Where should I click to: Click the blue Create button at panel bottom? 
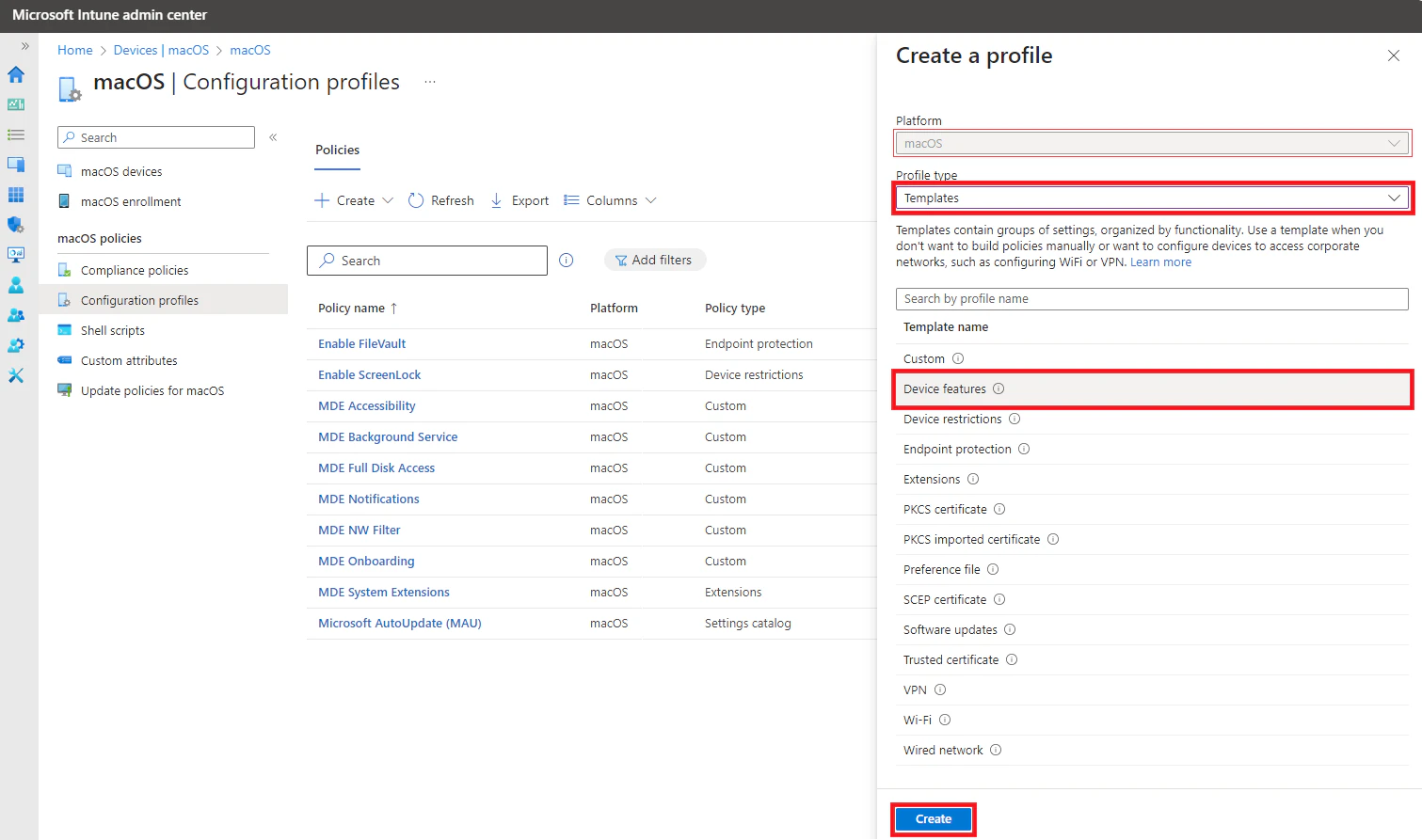[x=934, y=819]
